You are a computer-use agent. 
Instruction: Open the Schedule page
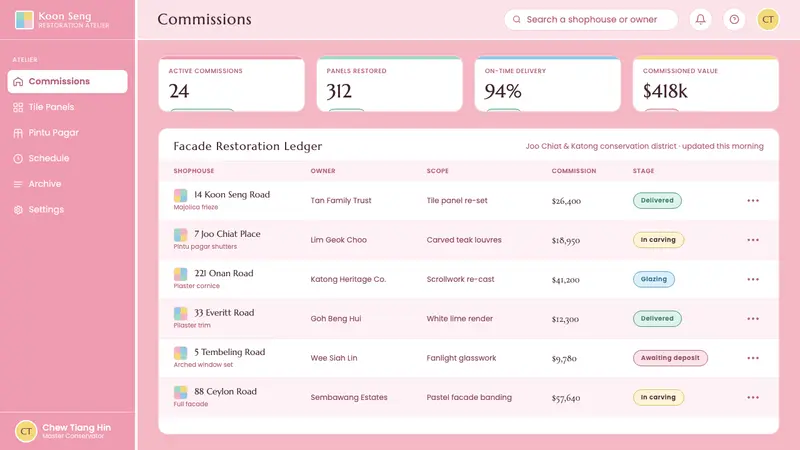pos(67,158)
